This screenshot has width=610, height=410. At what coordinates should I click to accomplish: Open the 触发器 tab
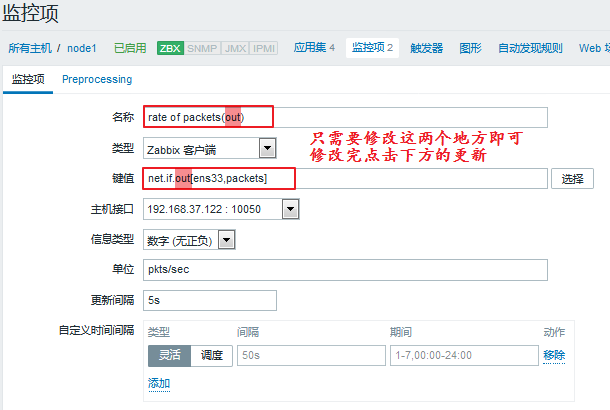pyautogui.click(x=426, y=48)
